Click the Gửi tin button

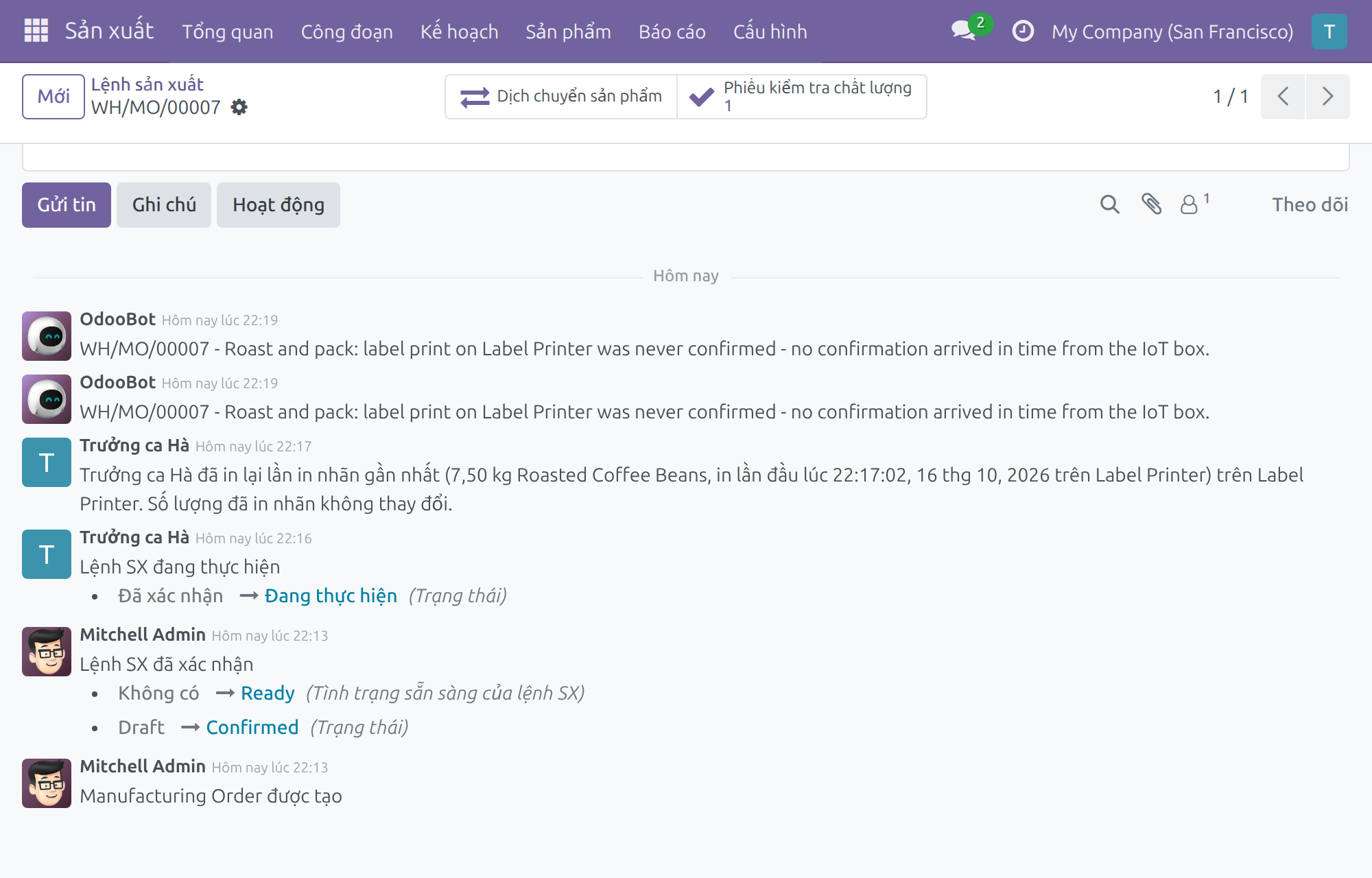(x=67, y=205)
